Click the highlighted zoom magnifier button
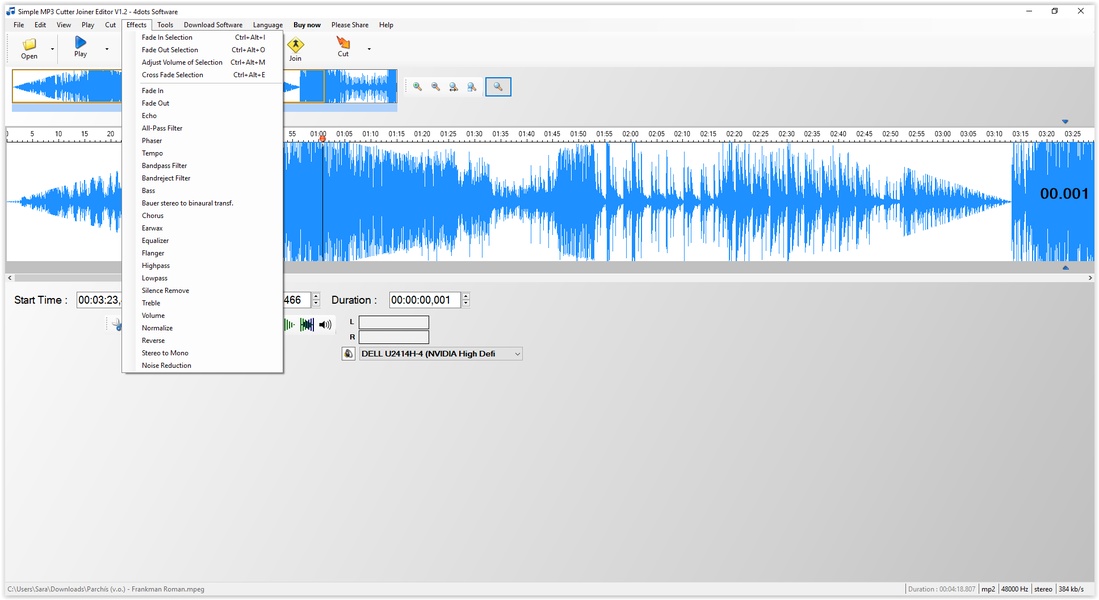The height and width of the screenshot is (600, 1099). tap(498, 87)
